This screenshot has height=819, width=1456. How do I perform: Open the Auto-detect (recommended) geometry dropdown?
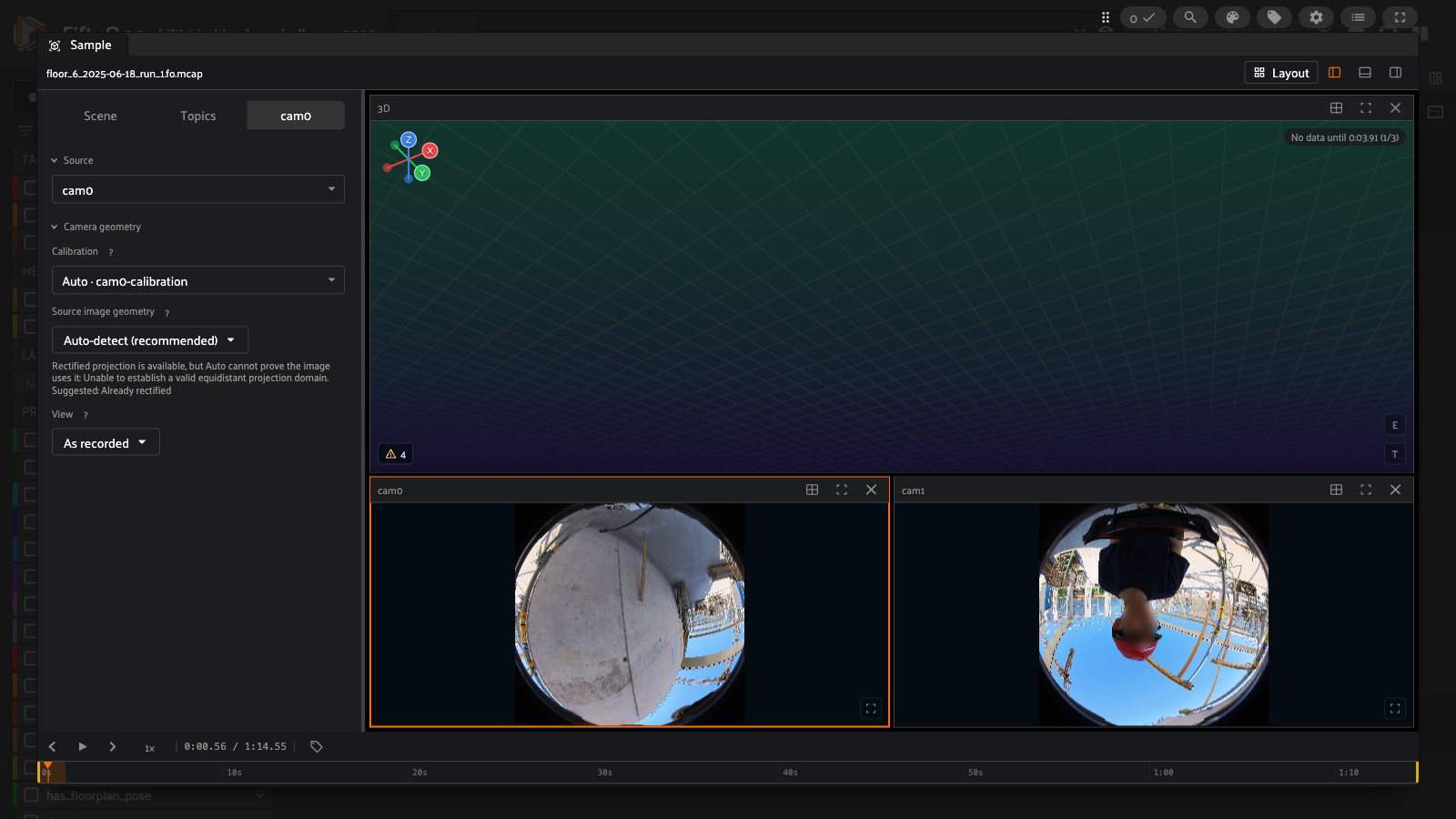tap(150, 340)
